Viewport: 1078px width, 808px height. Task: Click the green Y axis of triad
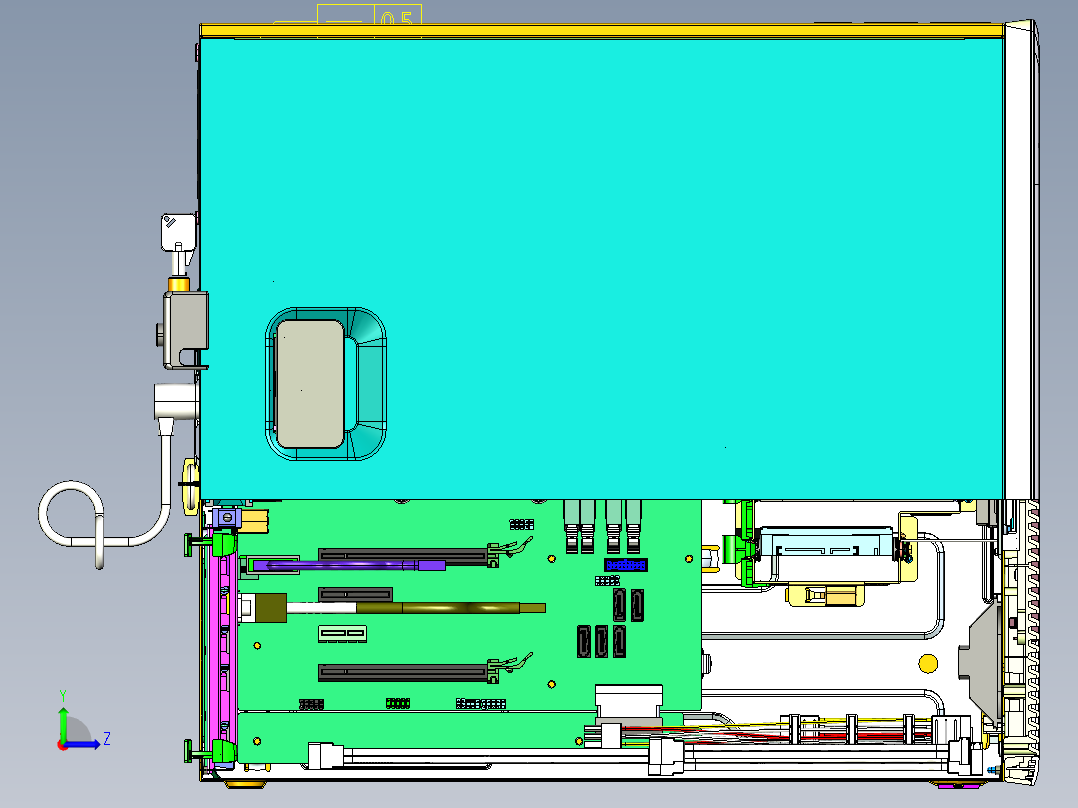(x=63, y=724)
